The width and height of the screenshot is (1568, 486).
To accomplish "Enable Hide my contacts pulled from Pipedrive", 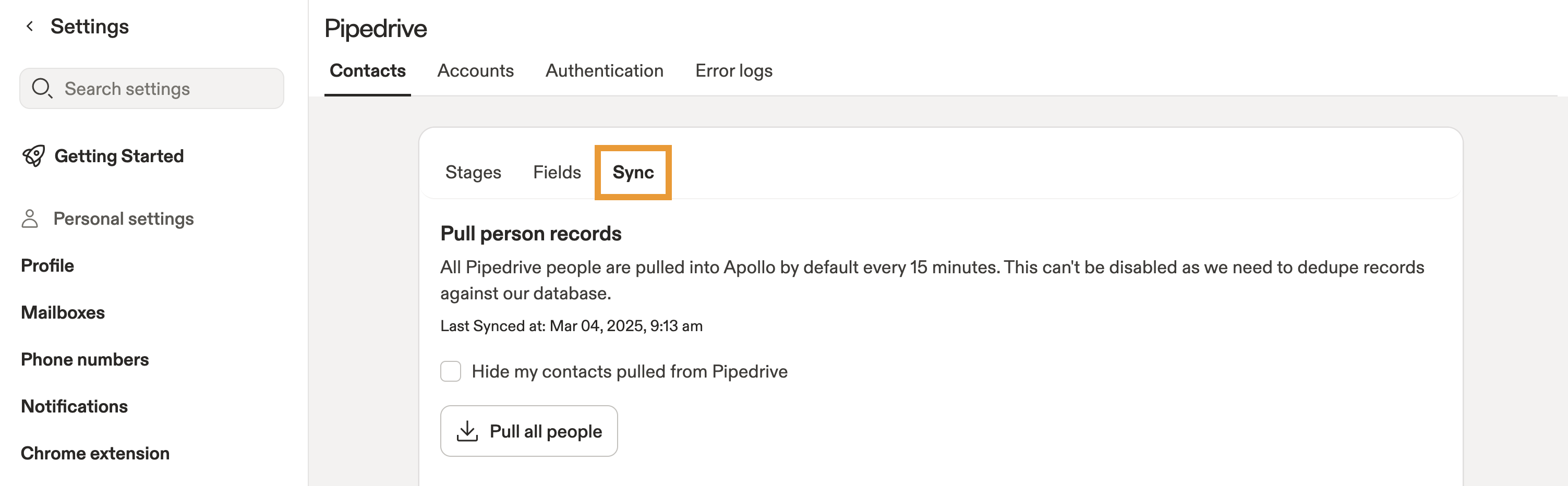I will (x=451, y=371).
